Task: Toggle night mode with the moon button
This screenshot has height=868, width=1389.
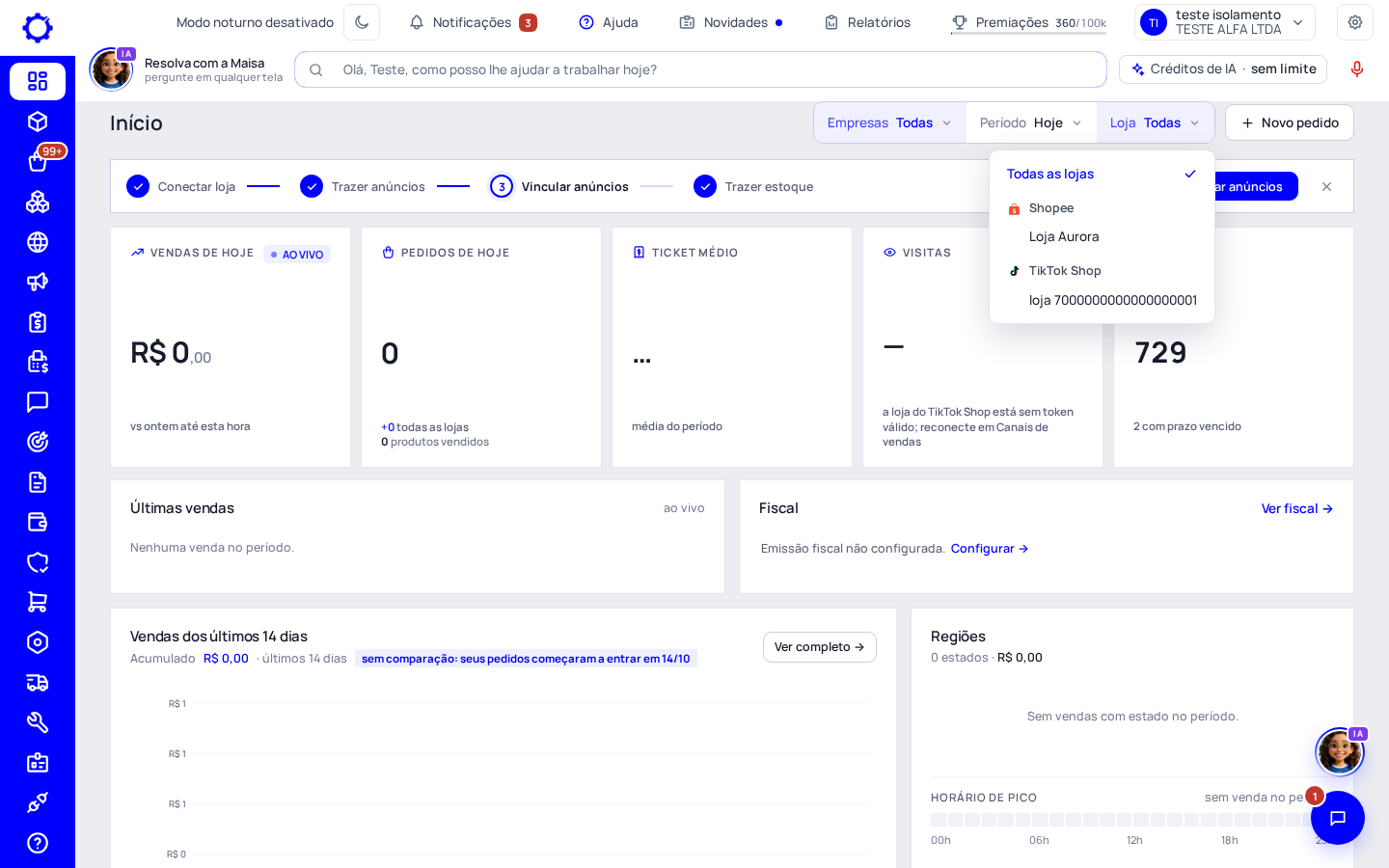Action: click(x=362, y=22)
